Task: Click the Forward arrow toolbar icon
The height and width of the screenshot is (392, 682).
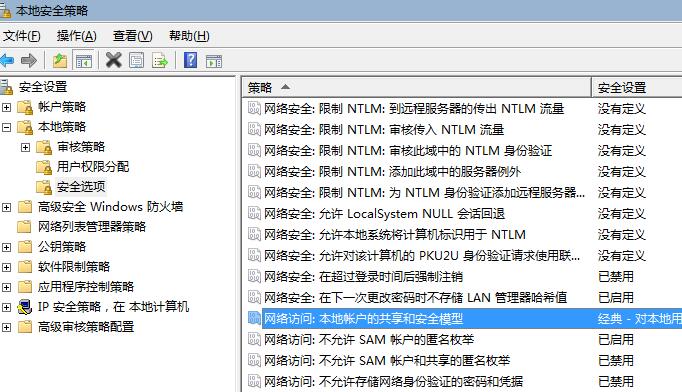Action: [x=29, y=60]
